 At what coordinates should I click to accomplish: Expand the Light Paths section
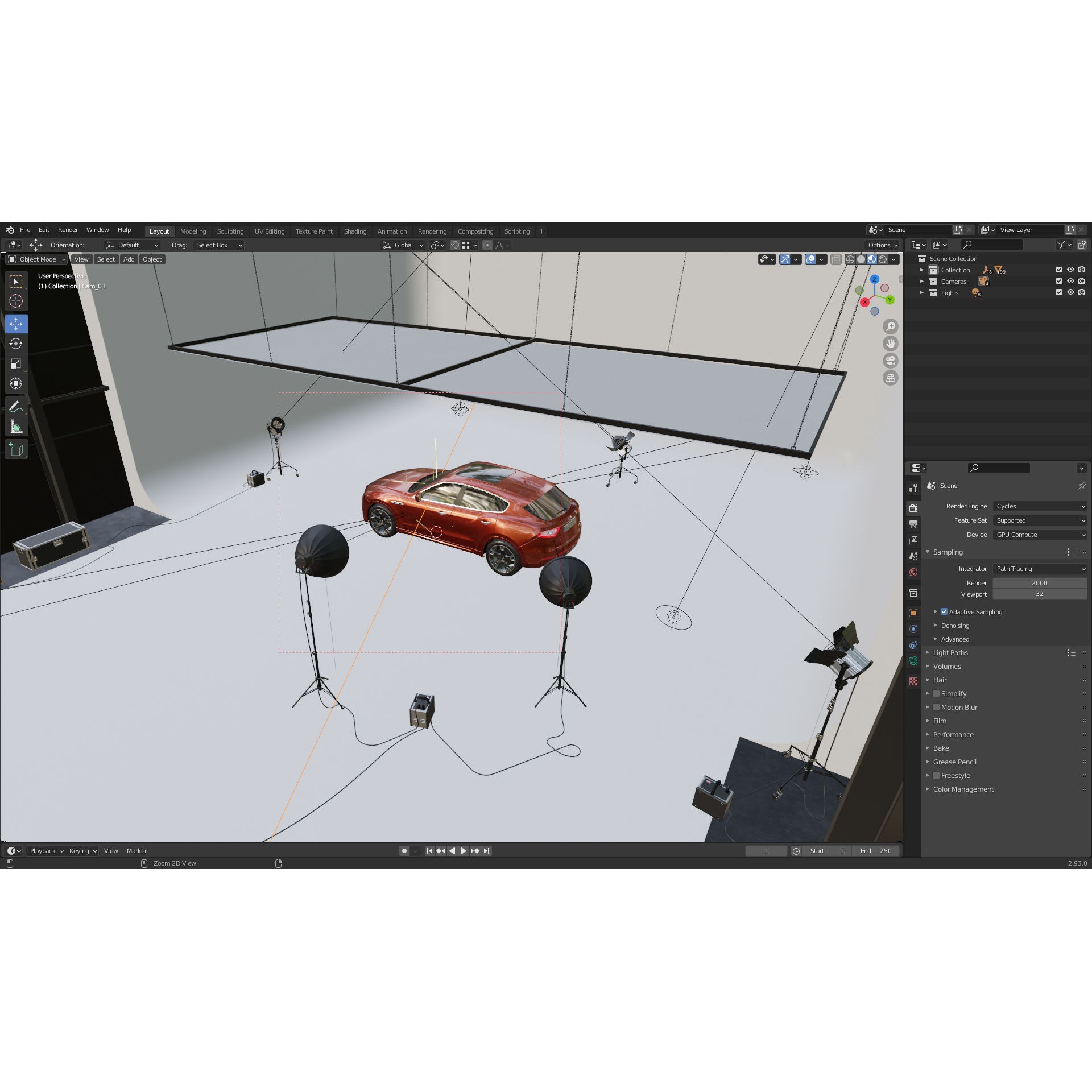[950, 652]
